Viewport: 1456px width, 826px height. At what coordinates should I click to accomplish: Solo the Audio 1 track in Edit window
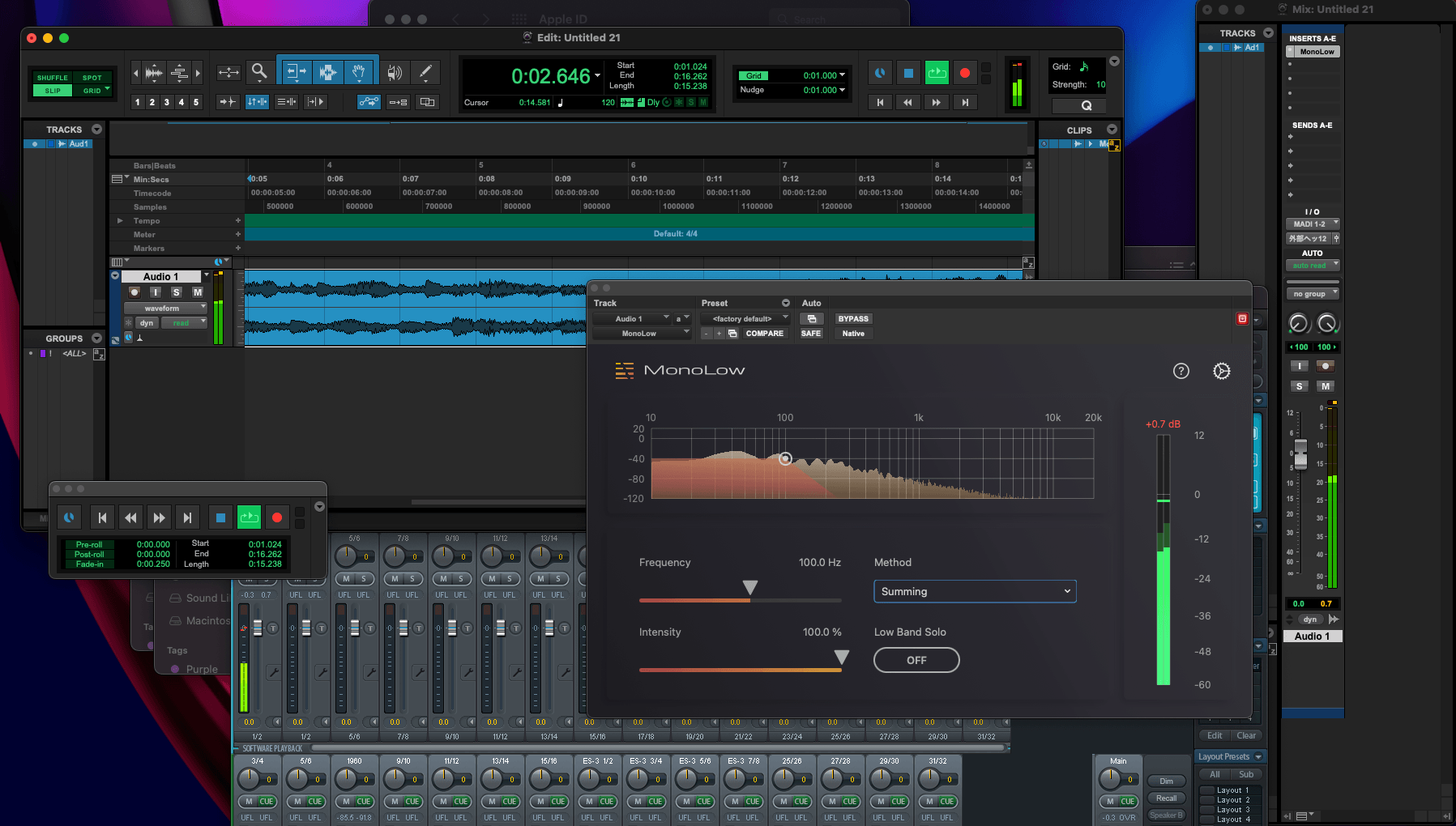pyautogui.click(x=176, y=292)
